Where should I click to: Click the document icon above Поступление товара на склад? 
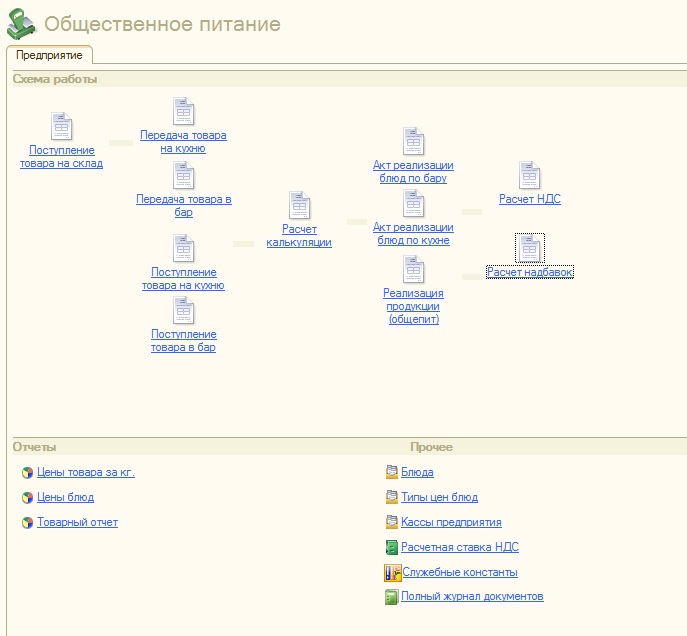point(62,127)
